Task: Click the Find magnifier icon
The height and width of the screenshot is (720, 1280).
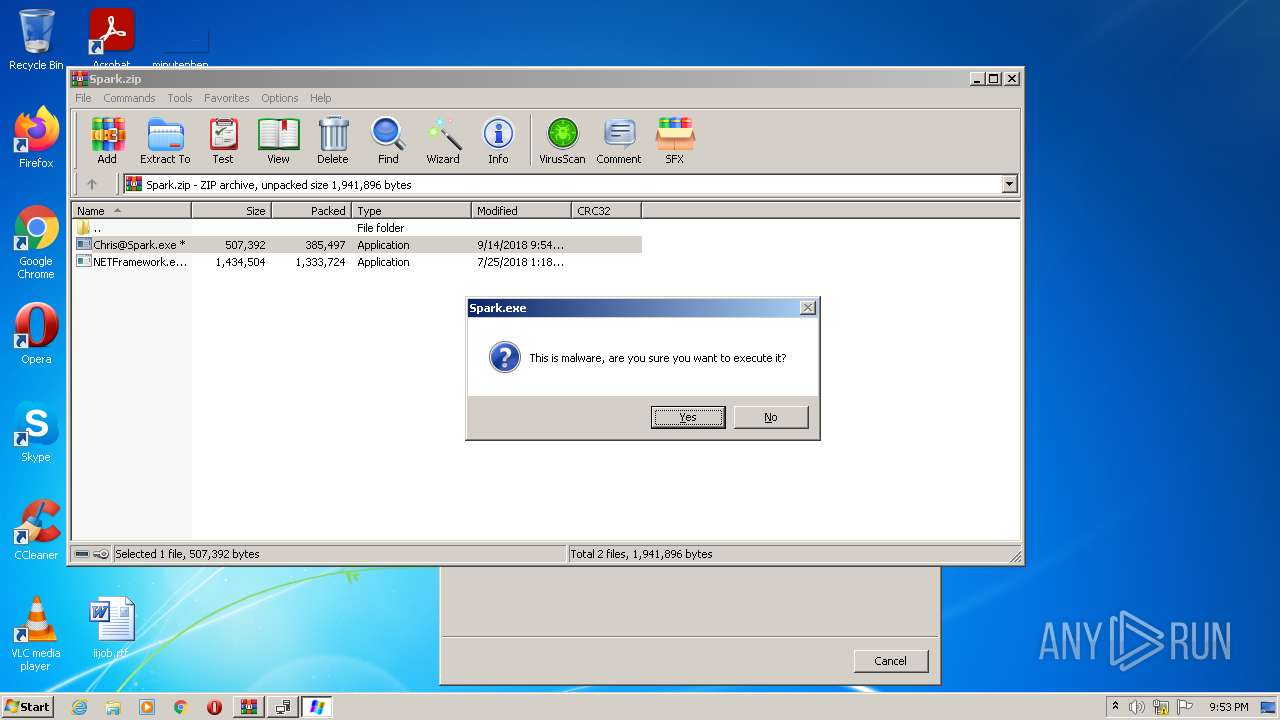Action: pyautogui.click(x=388, y=140)
